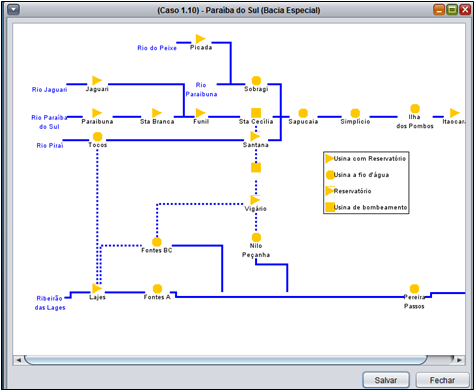Click the Sta Cecília pumping station square
This screenshot has width=476, height=392.
click(256, 113)
